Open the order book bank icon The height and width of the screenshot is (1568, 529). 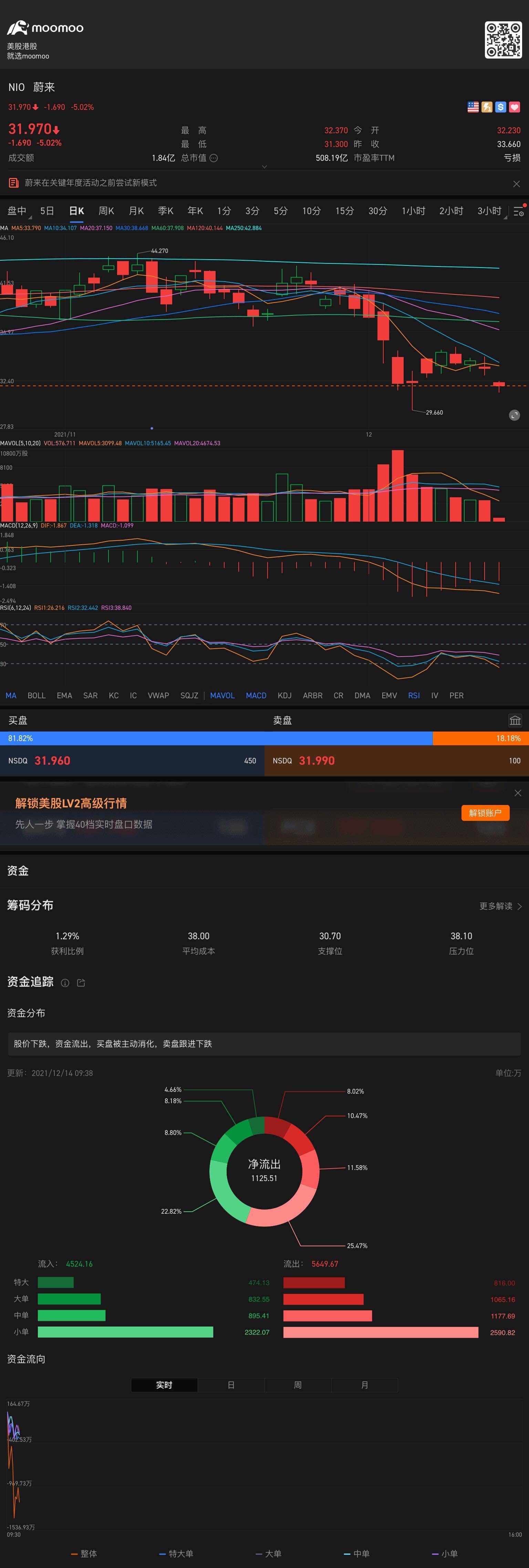click(515, 720)
